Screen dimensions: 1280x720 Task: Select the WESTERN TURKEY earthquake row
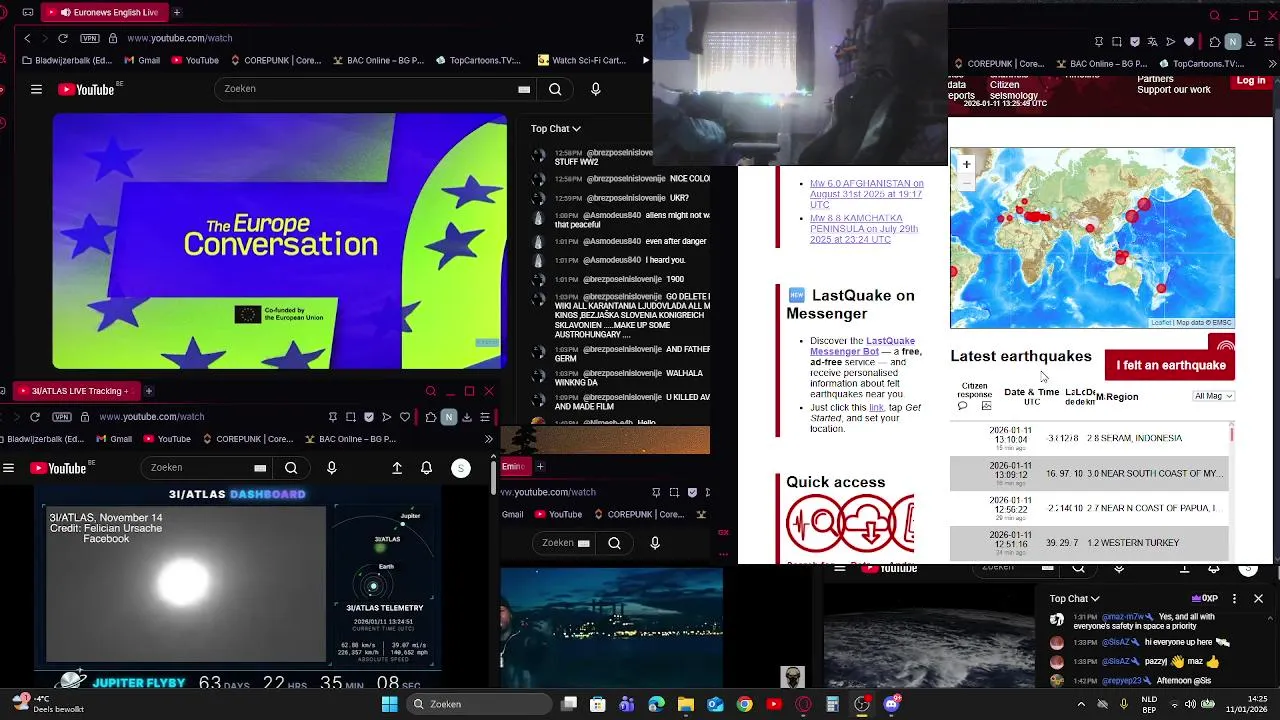tap(1089, 542)
